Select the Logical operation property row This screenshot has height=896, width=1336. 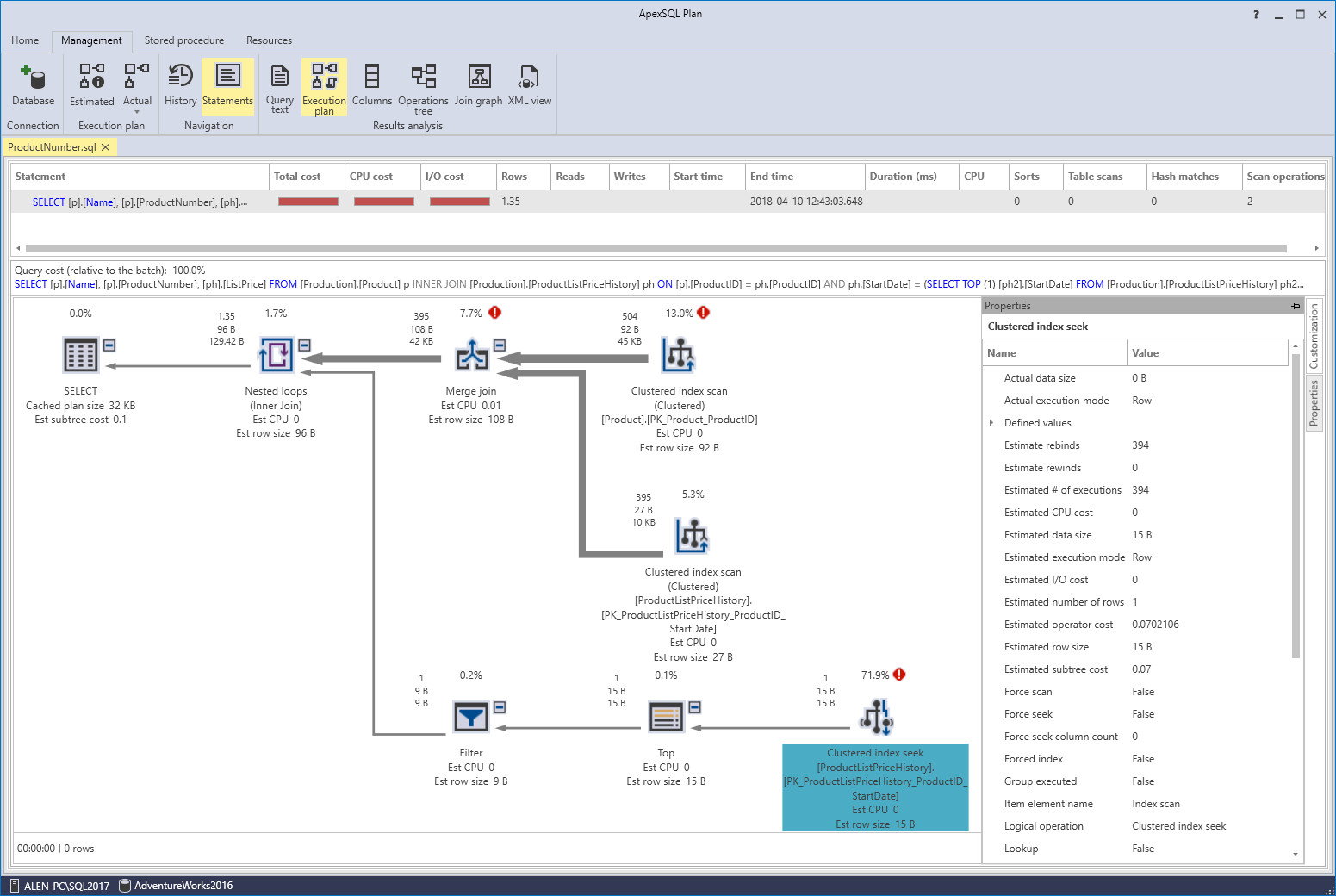tap(1137, 826)
